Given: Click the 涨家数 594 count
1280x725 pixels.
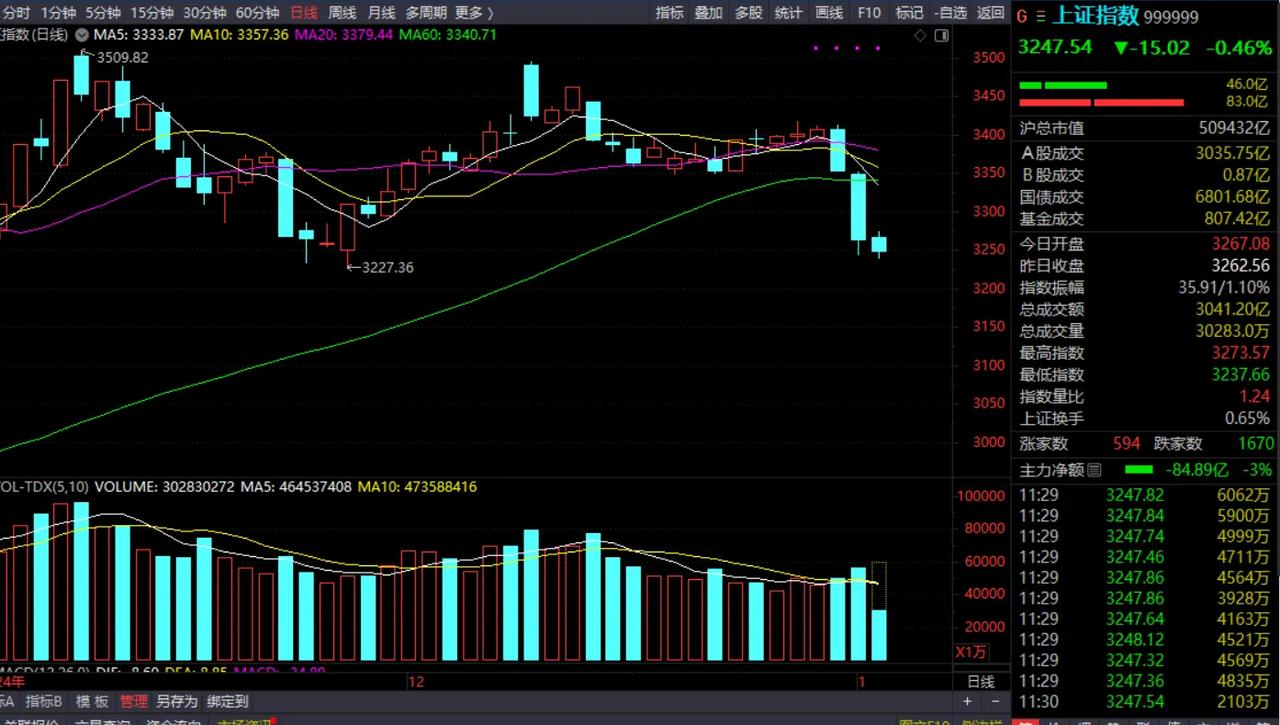Looking at the screenshot, I should [x=1126, y=444].
